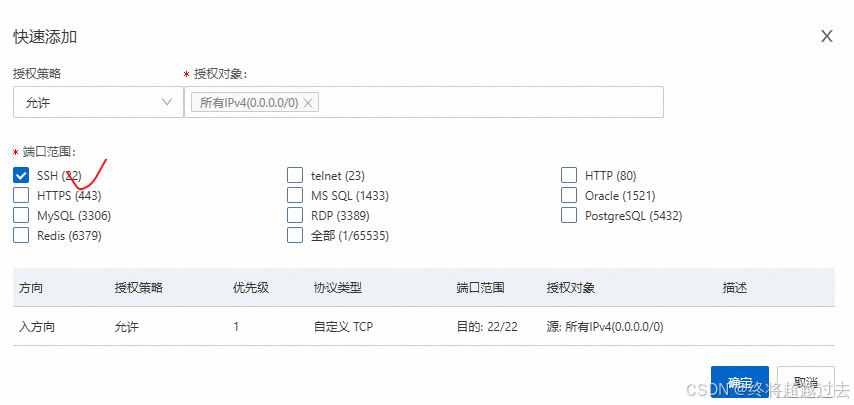The height and width of the screenshot is (405, 854).
Task: Enable the MS SQL (1433) port
Action: tap(295, 195)
